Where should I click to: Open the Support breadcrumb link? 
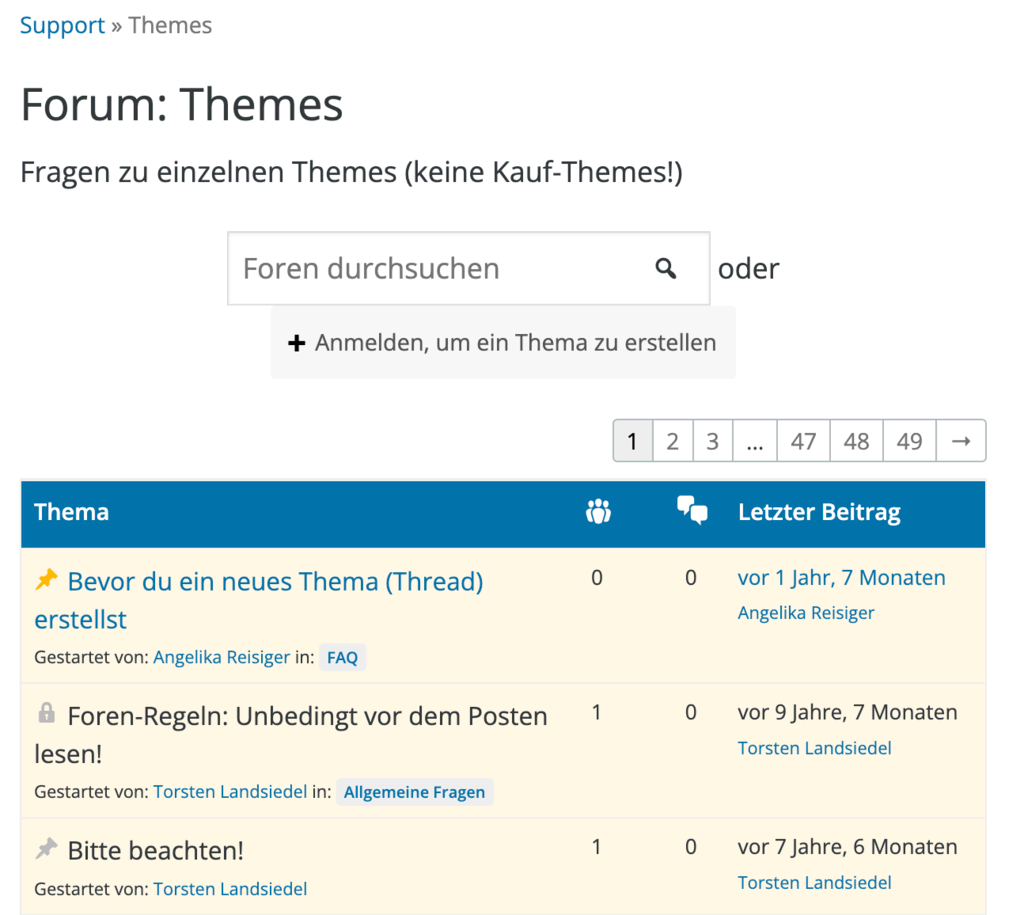tap(62, 25)
